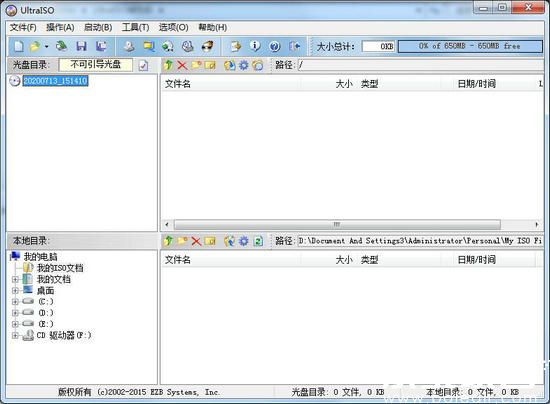The height and width of the screenshot is (404, 550).
Task: Create a new folder in disc pane
Action: [x=196, y=65]
